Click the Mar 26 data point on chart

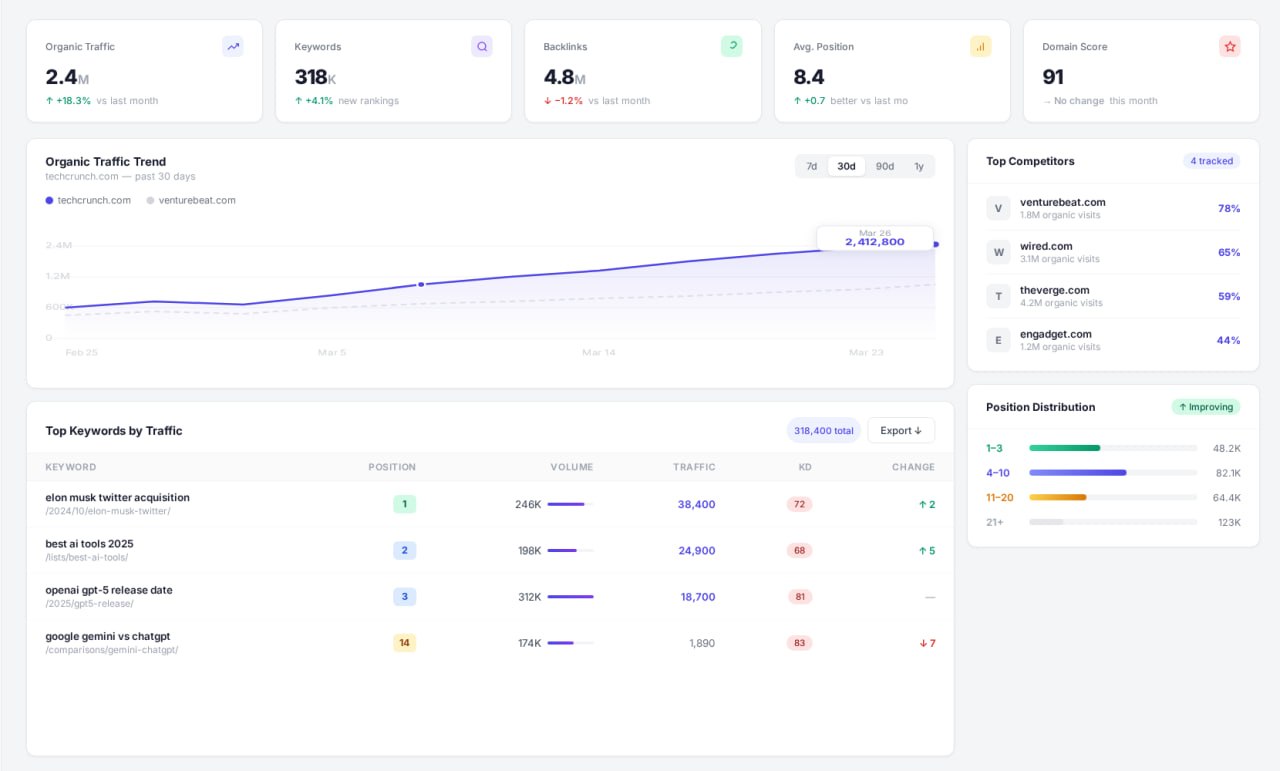[936, 244]
